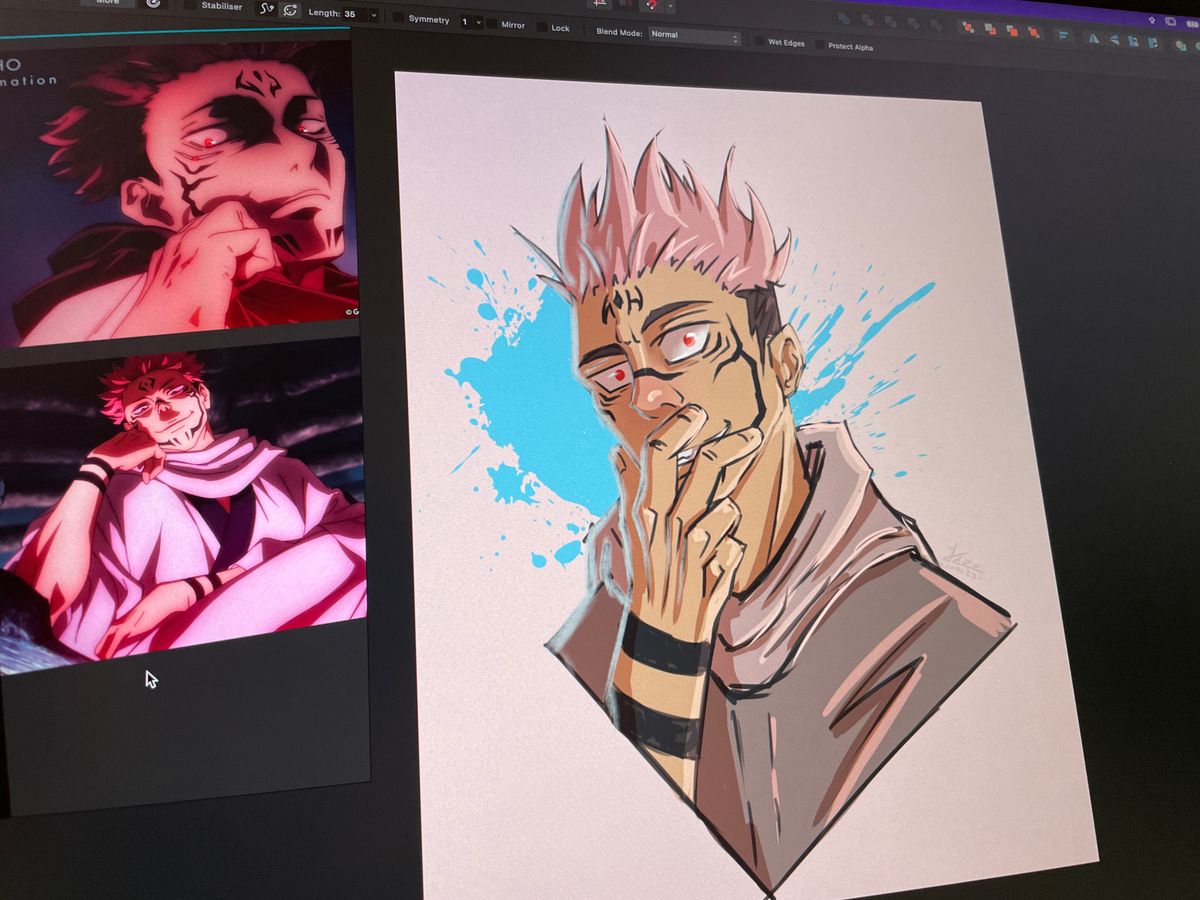
Task: Click the rotate anticlockwise icon
Action: (x=1133, y=42)
